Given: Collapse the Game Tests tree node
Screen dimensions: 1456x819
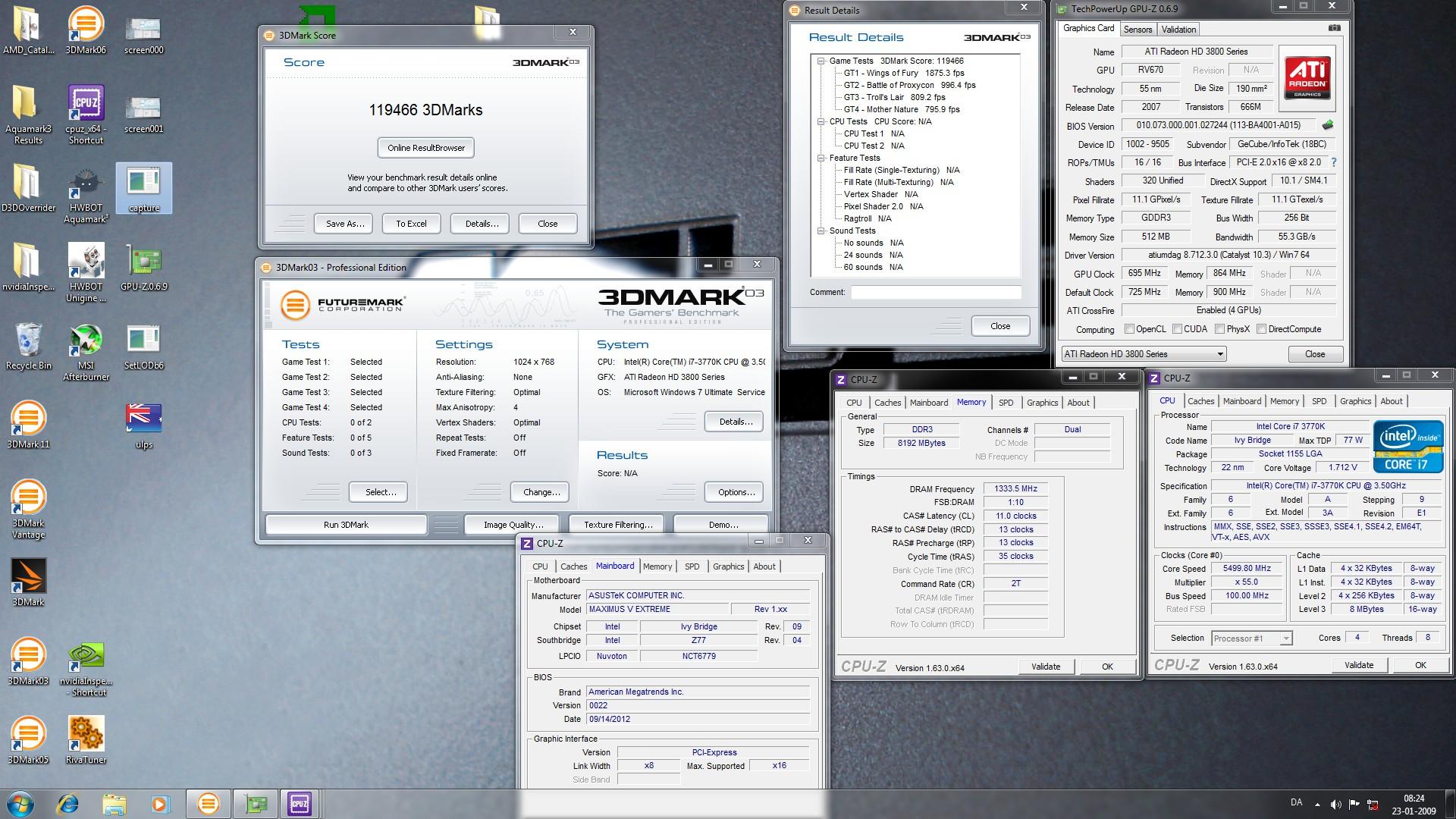Looking at the screenshot, I should [821, 61].
